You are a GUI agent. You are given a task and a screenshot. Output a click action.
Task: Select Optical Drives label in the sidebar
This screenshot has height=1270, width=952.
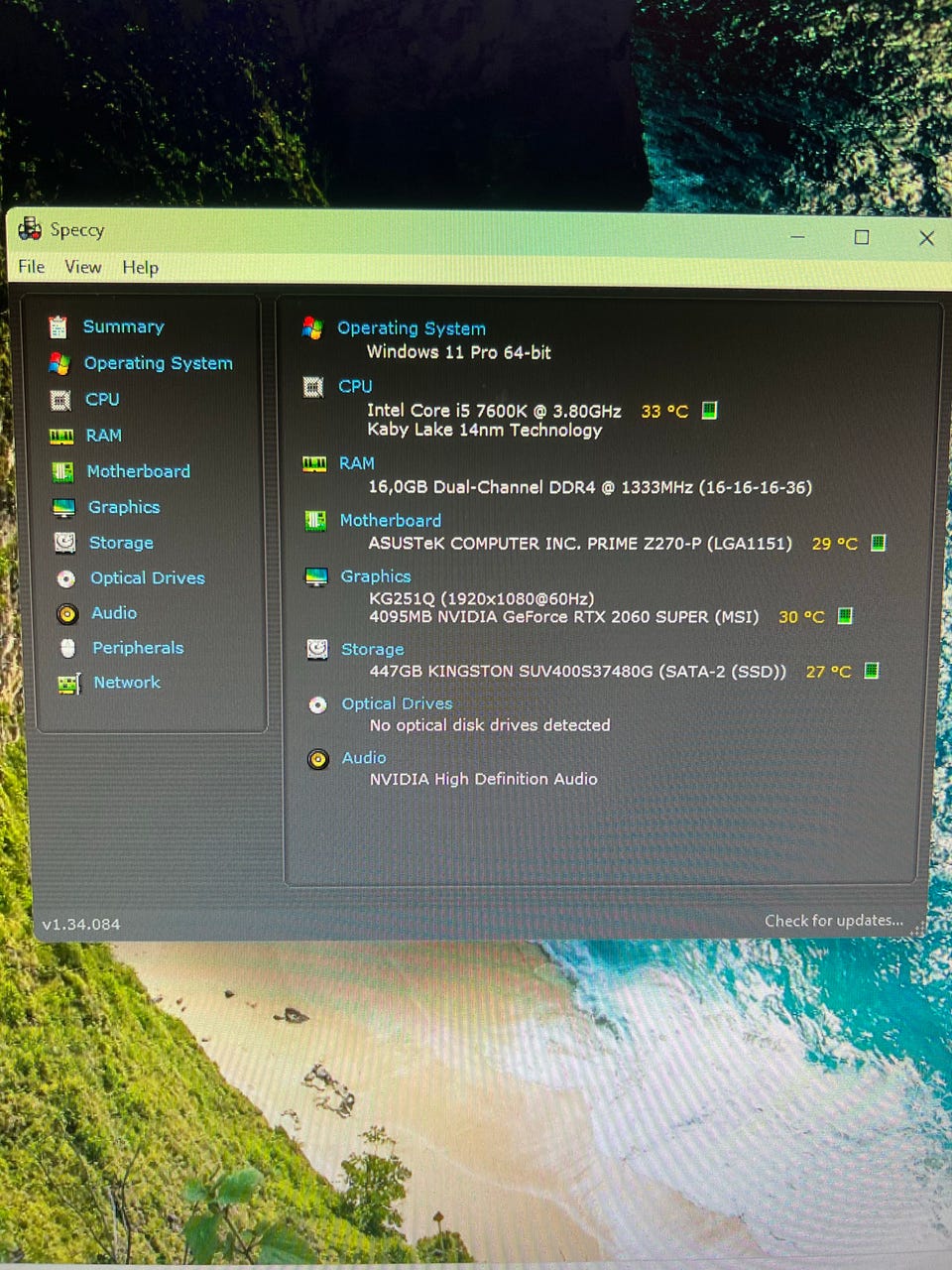click(x=148, y=577)
